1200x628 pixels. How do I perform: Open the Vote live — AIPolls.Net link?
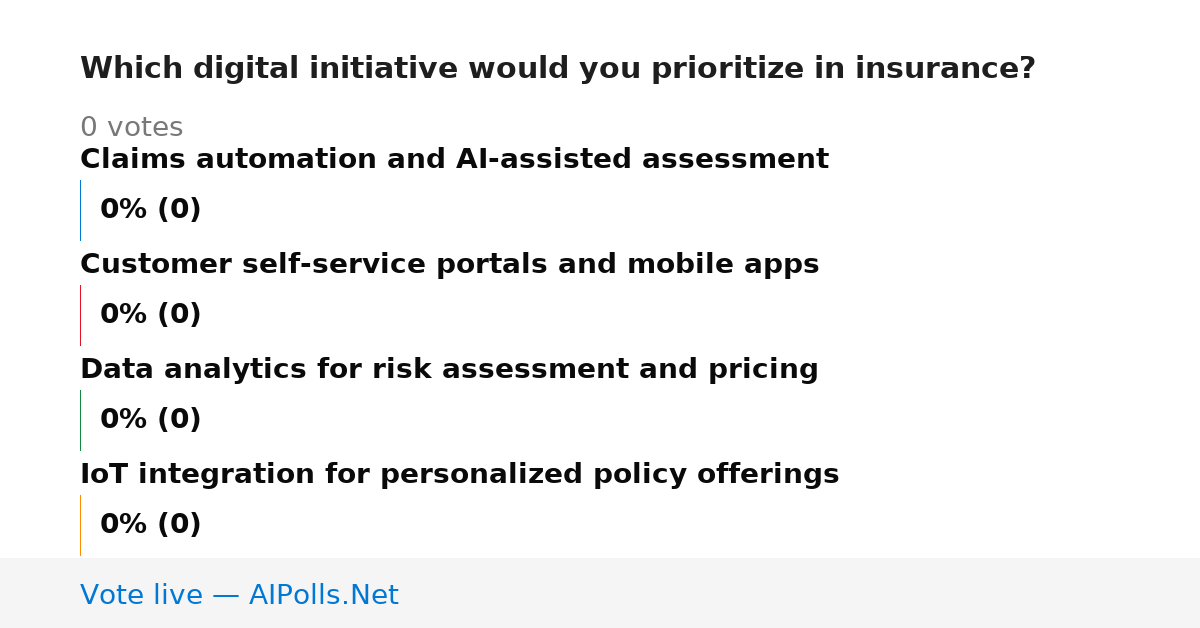pos(239,596)
